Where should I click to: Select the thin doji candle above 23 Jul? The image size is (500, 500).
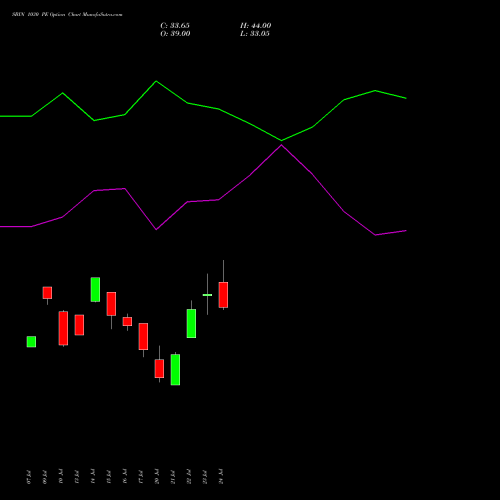click(x=207, y=295)
